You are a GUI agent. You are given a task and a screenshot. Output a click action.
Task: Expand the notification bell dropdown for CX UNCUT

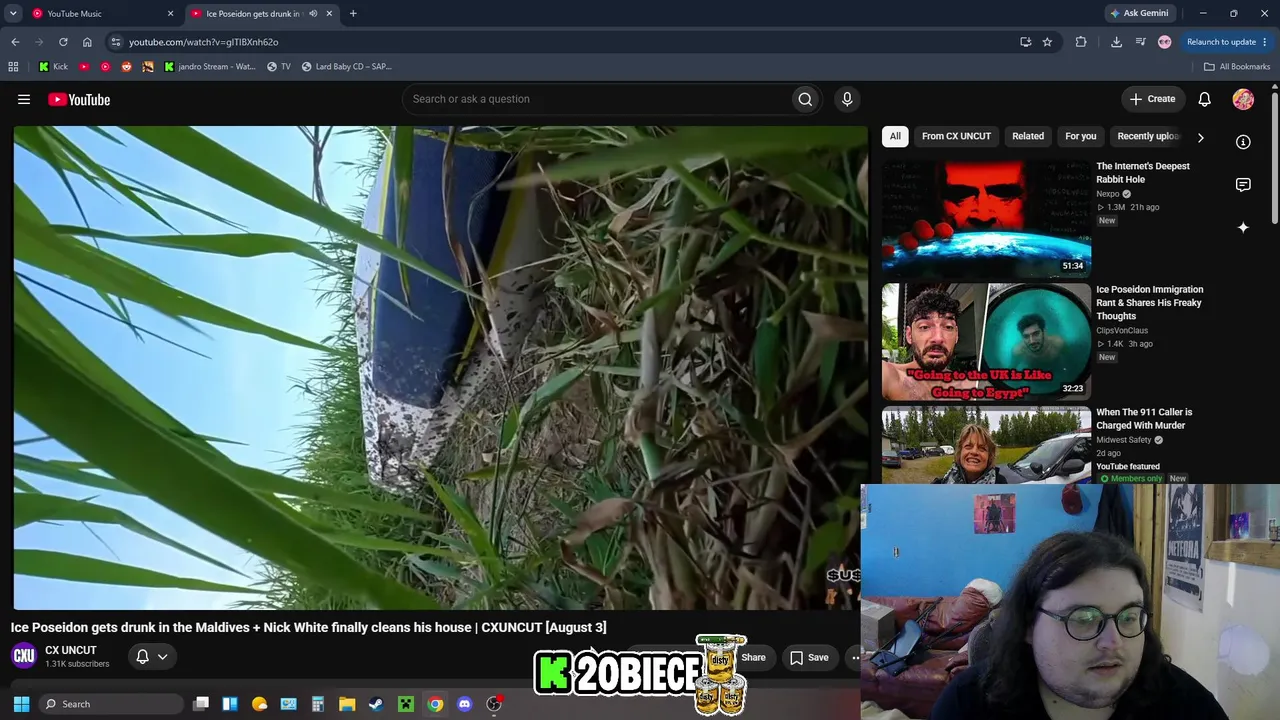pos(162,657)
